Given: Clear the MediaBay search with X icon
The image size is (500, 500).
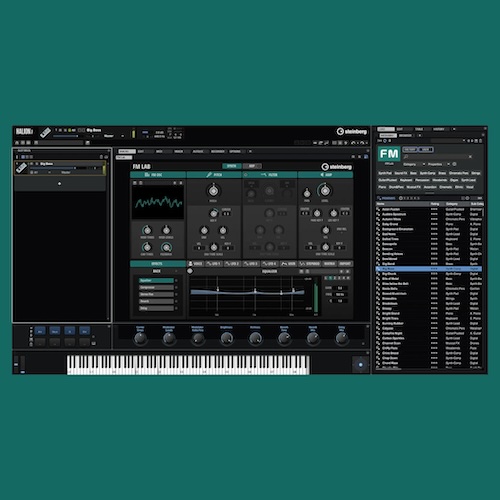Looking at the screenshot, I should pyautogui.click(x=470, y=157).
